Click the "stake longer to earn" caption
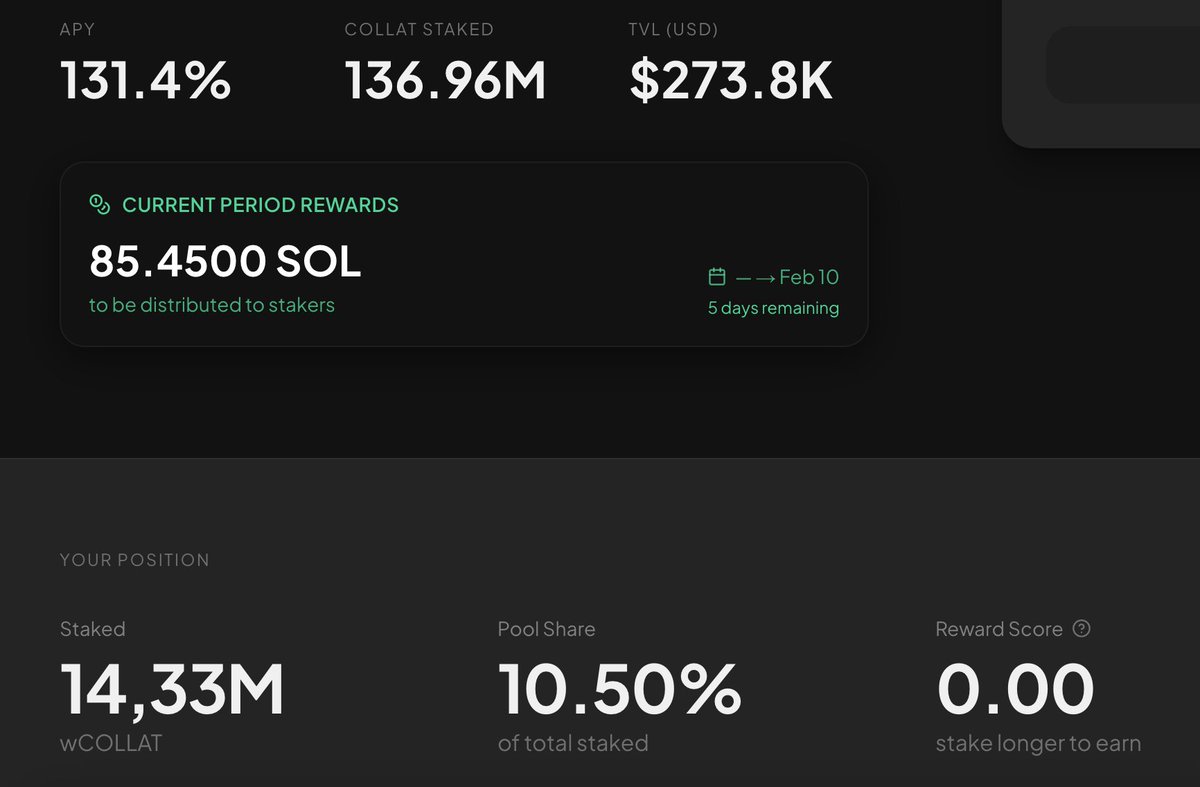The image size is (1200, 787). tap(1038, 743)
